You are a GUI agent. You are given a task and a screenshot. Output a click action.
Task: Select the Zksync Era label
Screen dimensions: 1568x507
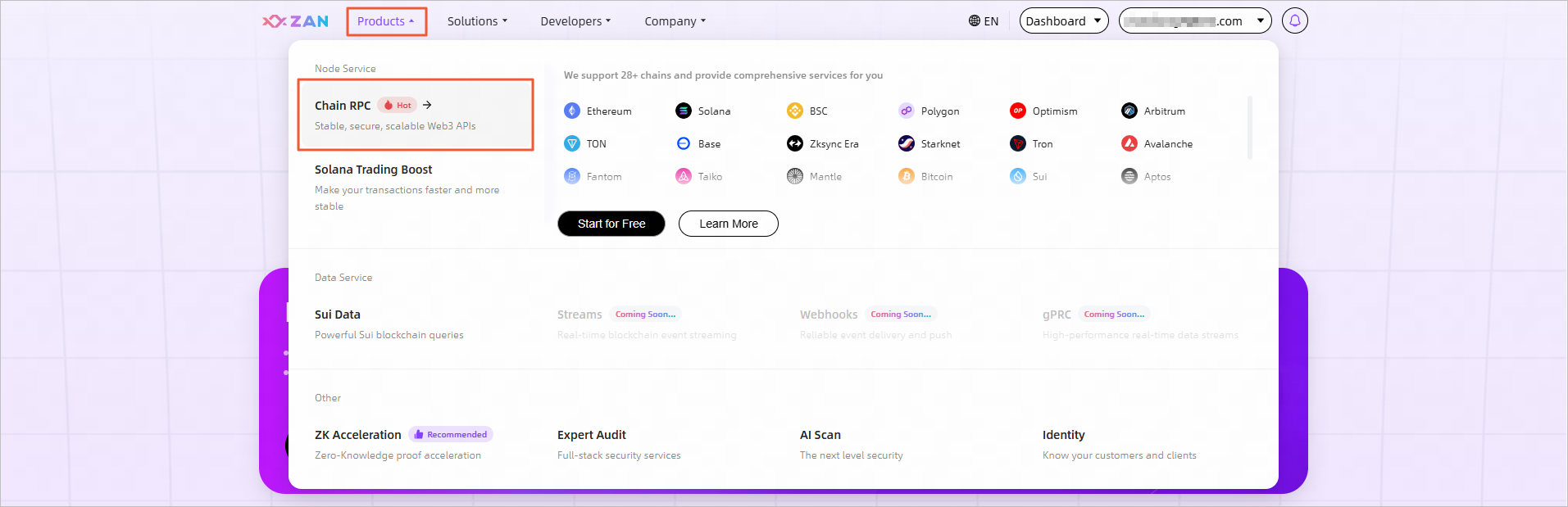click(834, 143)
